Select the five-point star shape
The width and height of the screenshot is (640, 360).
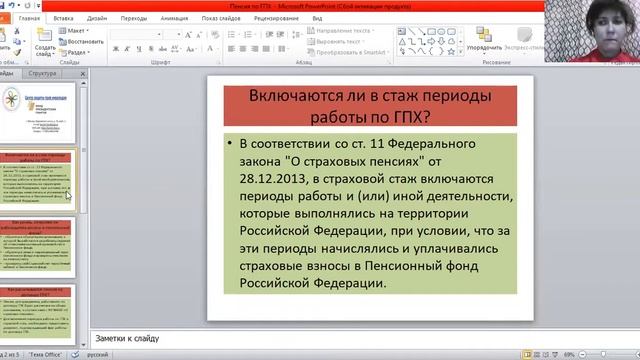(451, 51)
